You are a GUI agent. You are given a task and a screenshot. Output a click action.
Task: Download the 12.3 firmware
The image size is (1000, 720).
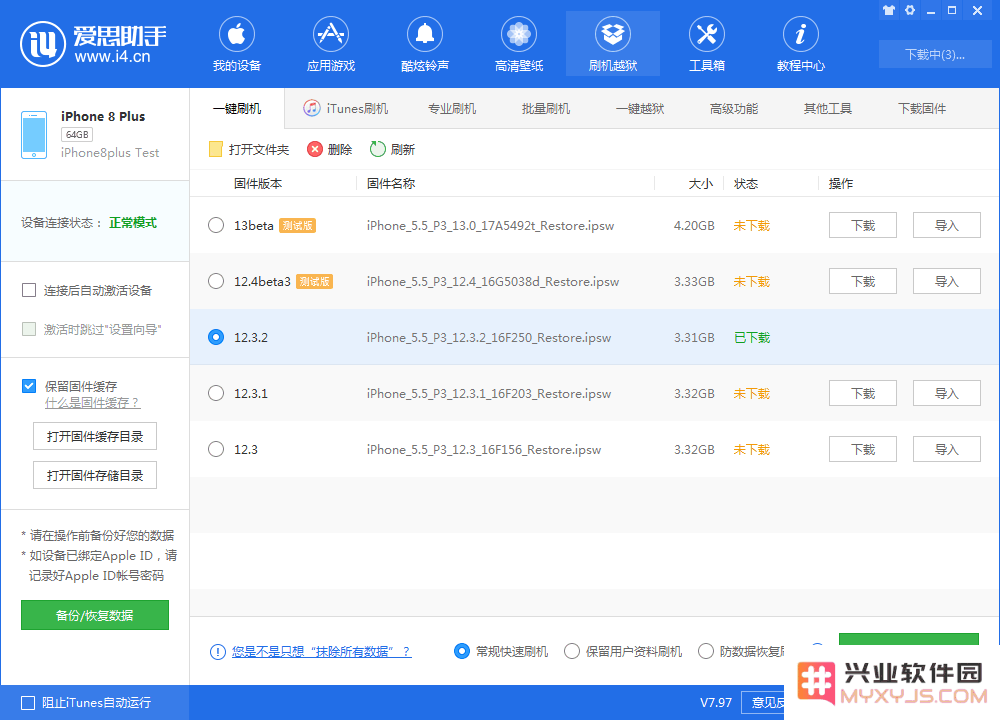863,450
